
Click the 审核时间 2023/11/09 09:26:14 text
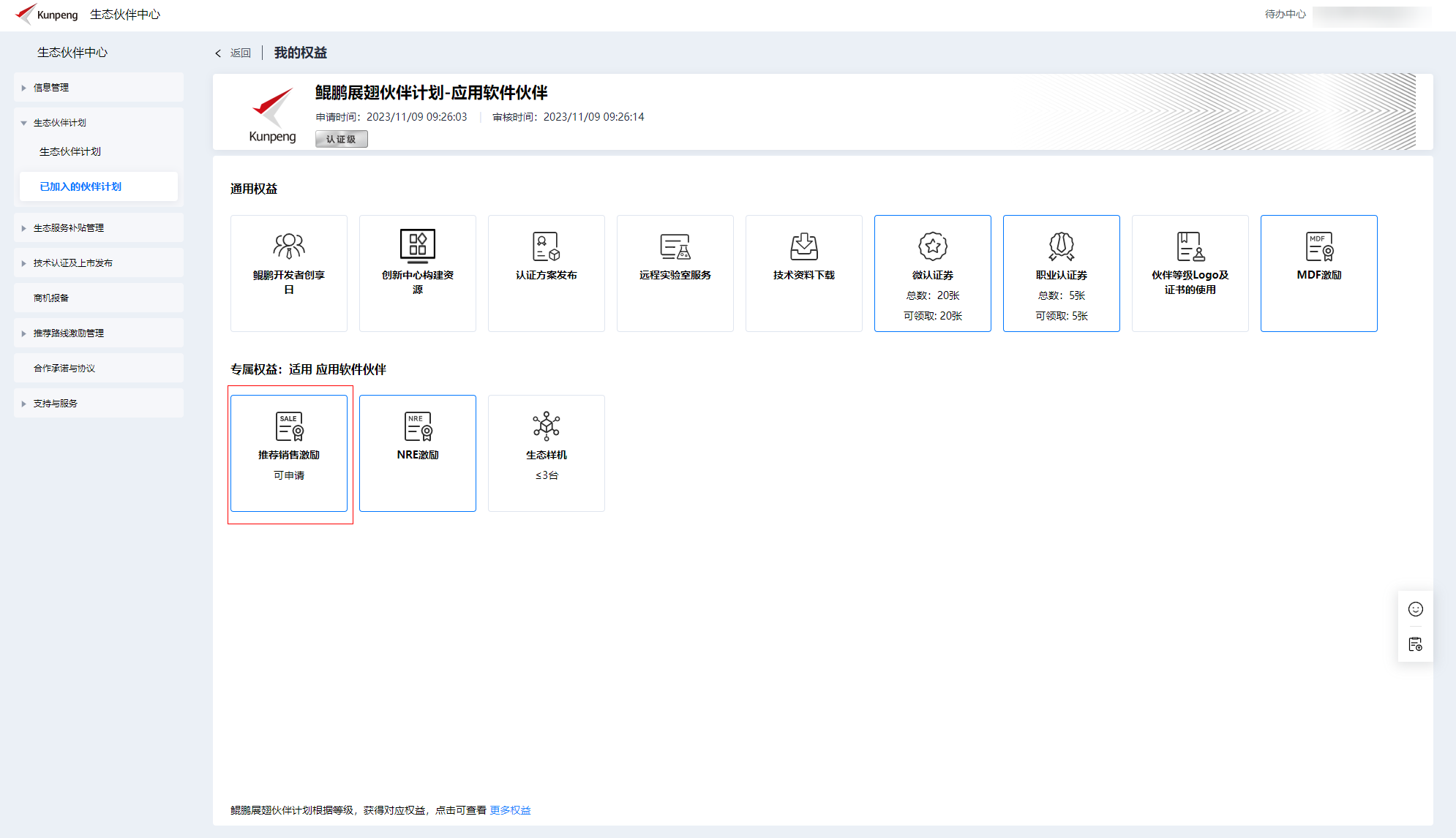568,117
